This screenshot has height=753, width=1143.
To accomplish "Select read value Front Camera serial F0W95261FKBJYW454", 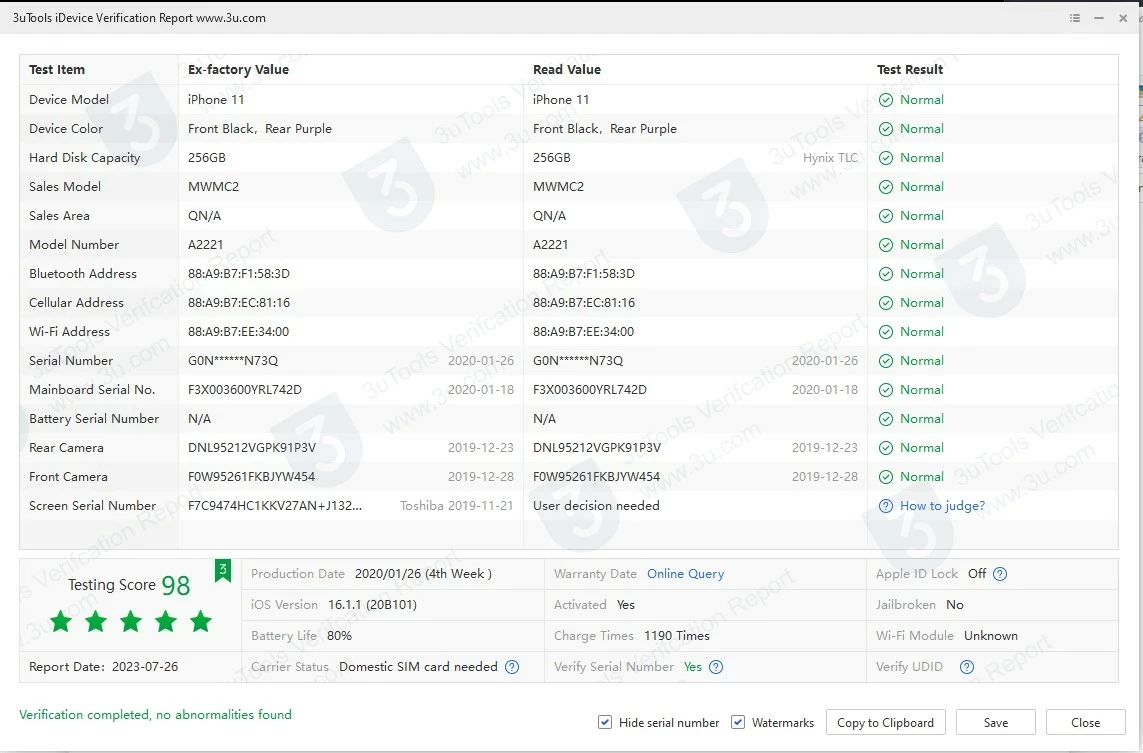I will click(x=596, y=477).
